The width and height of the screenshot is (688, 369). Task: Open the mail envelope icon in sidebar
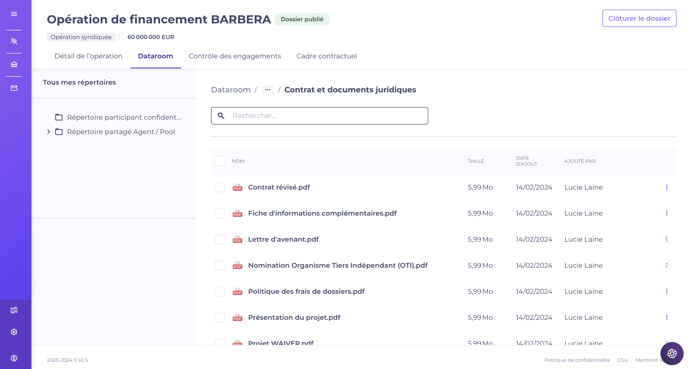tap(14, 88)
